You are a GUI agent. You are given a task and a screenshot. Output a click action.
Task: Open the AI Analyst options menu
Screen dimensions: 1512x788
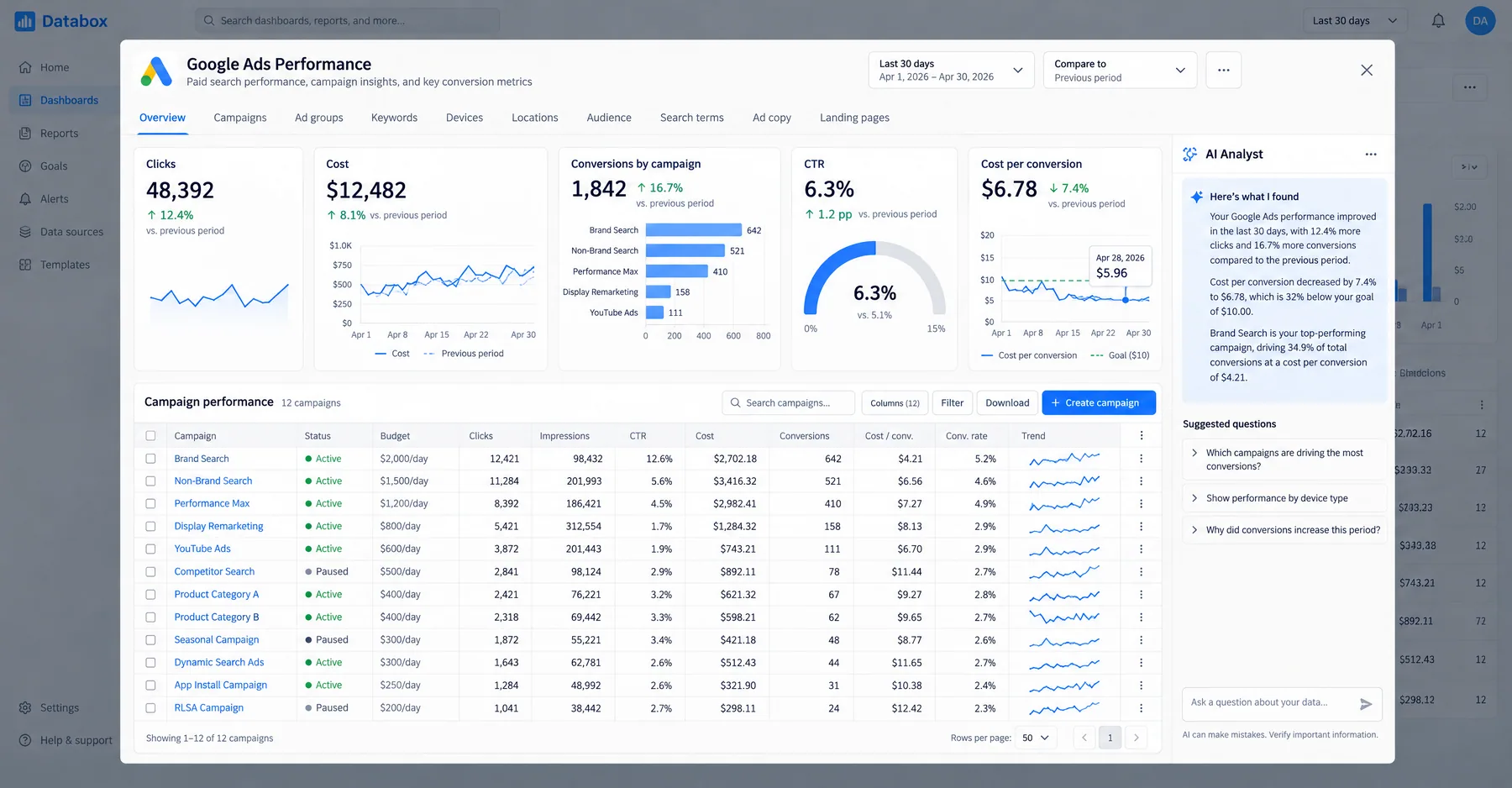point(1371,155)
